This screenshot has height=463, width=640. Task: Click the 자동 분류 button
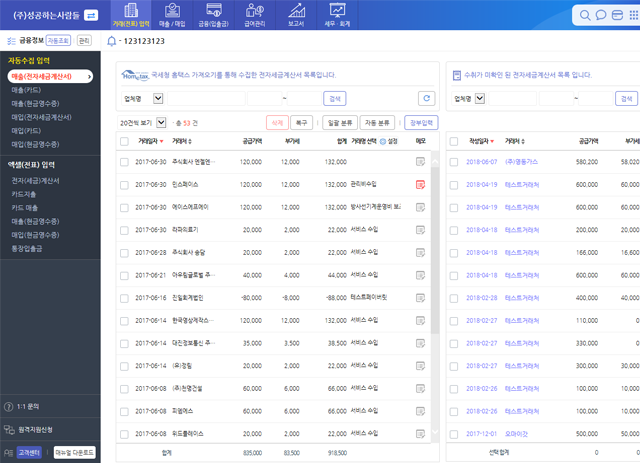(377, 122)
